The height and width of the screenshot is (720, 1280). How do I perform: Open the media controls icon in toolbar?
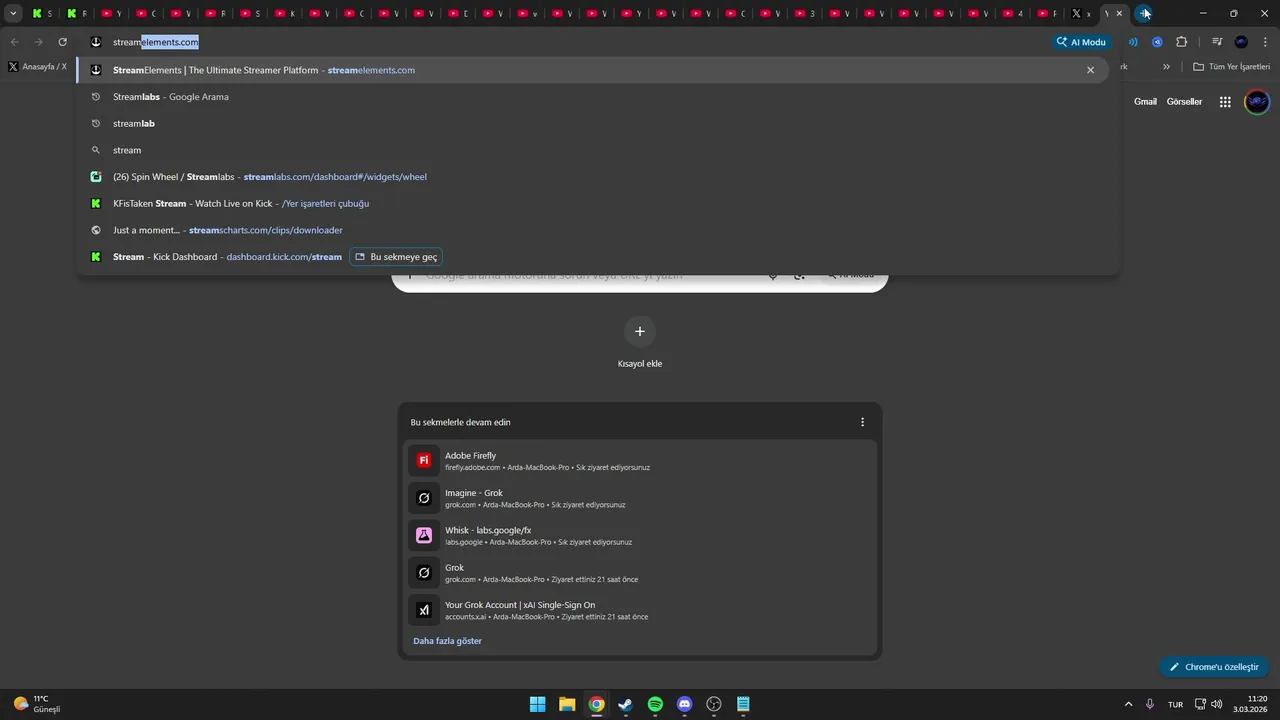1217,42
